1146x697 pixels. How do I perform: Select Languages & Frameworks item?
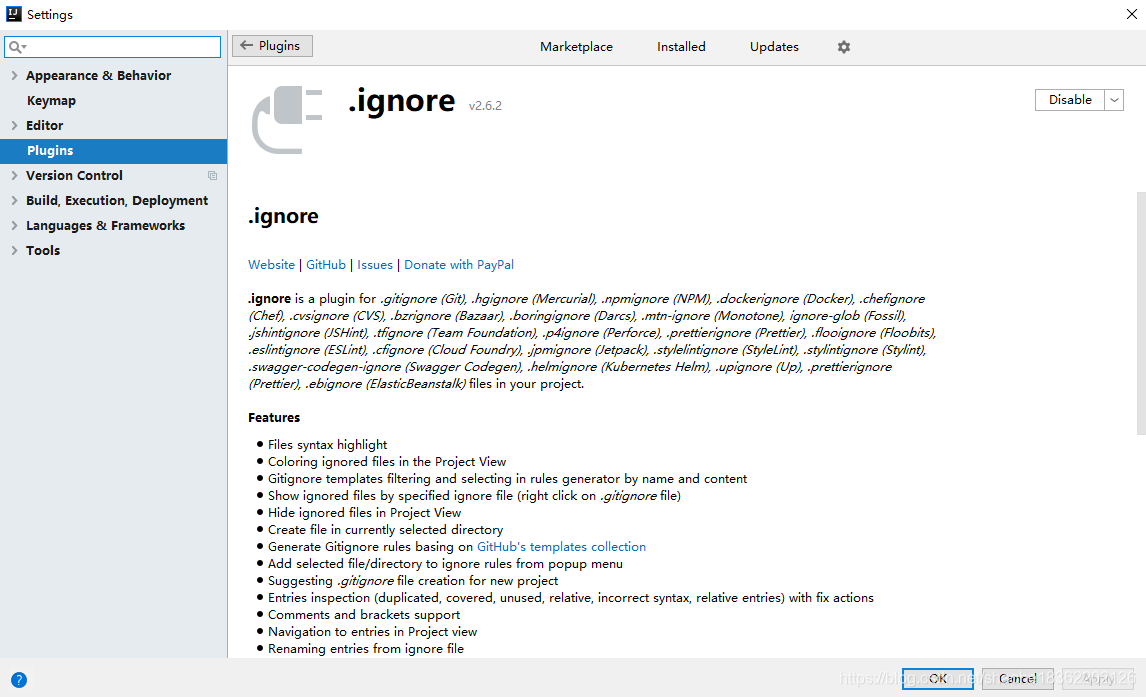pyautogui.click(x=105, y=225)
